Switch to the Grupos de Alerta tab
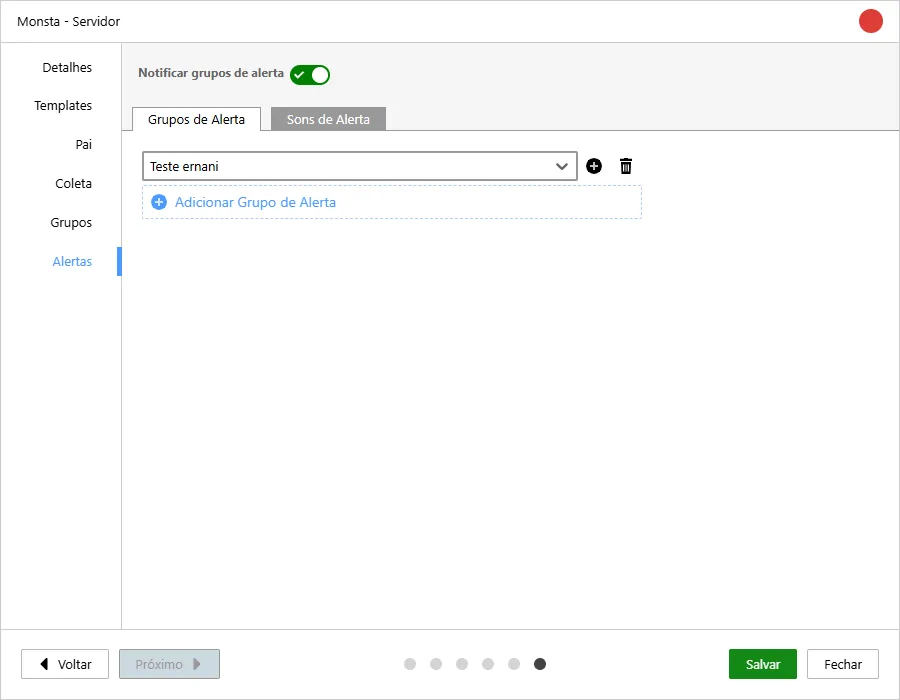900x700 pixels. pyautogui.click(x=196, y=119)
